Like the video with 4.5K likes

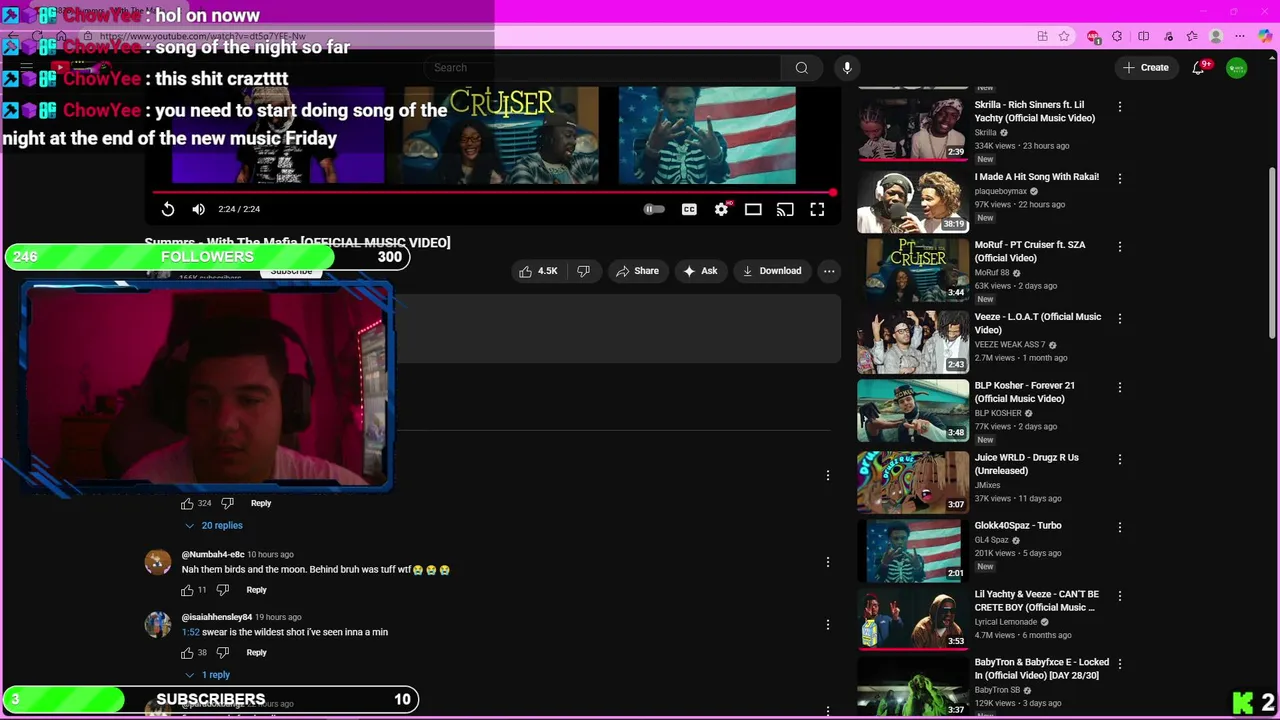pyautogui.click(x=539, y=271)
